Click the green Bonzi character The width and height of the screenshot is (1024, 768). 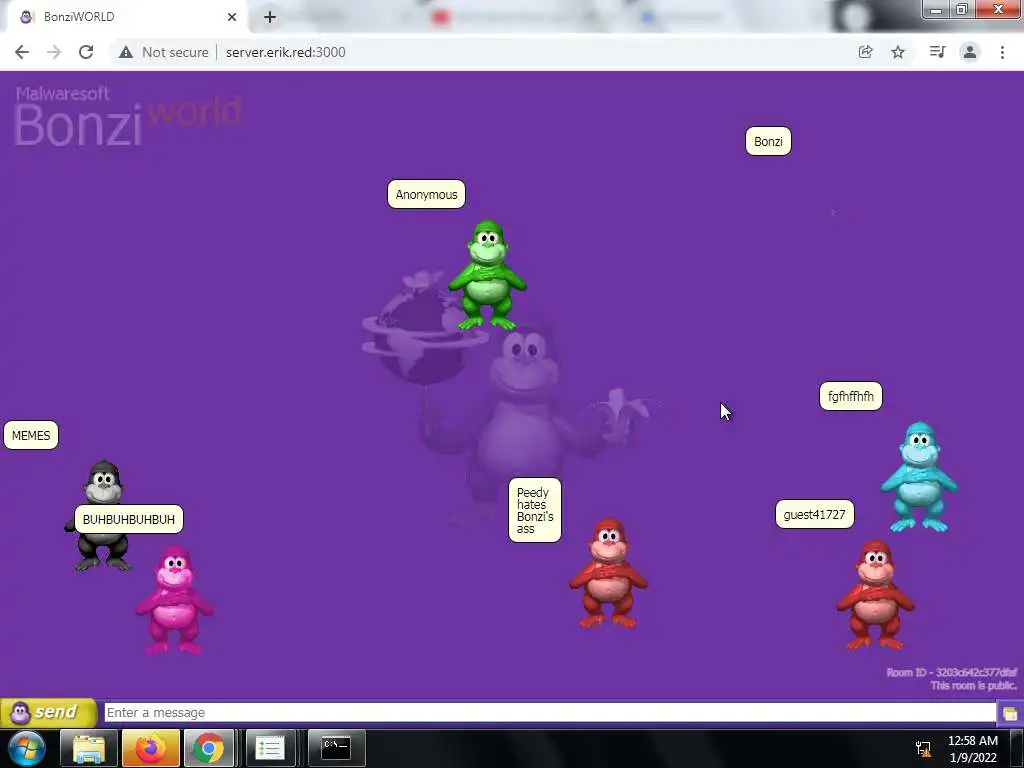pos(487,275)
